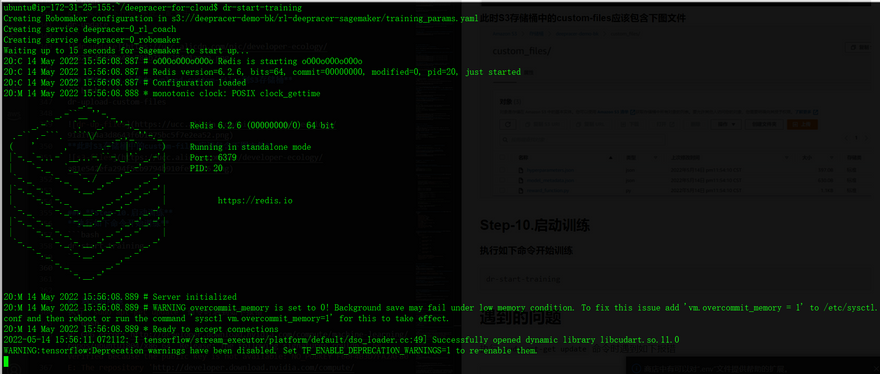The height and width of the screenshot is (374, 880).
Task: Tick the checkbox for hyperparameters.json
Action: [502, 170]
